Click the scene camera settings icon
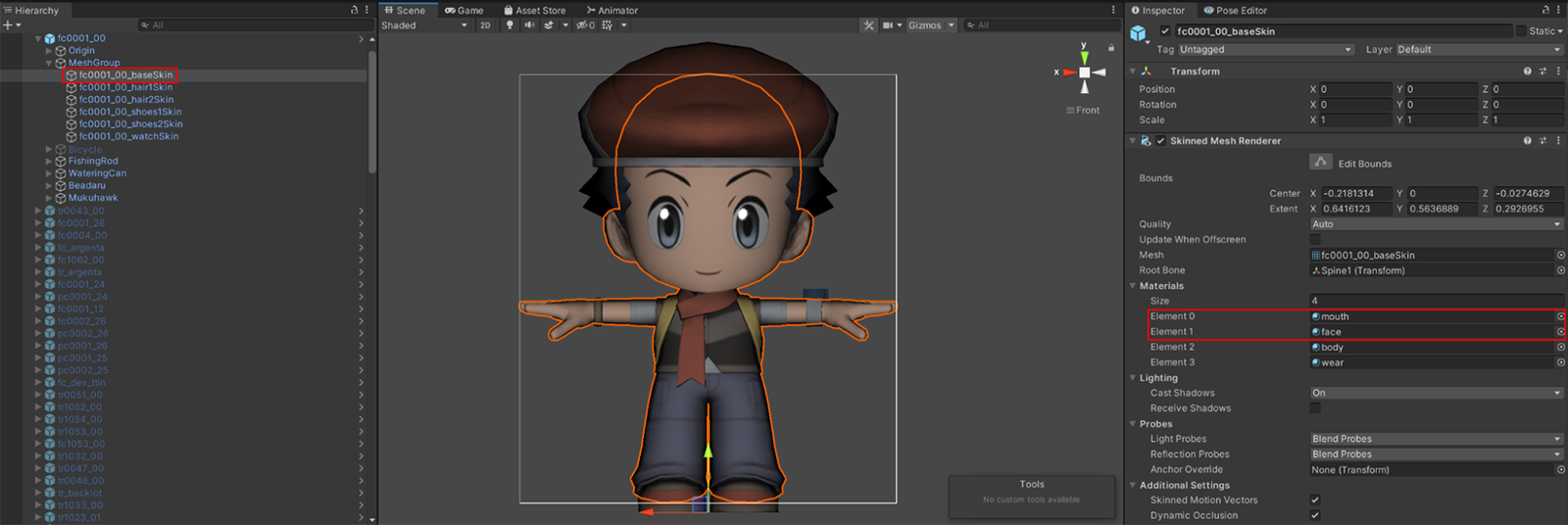This screenshot has height=525, width=1568. [888, 25]
